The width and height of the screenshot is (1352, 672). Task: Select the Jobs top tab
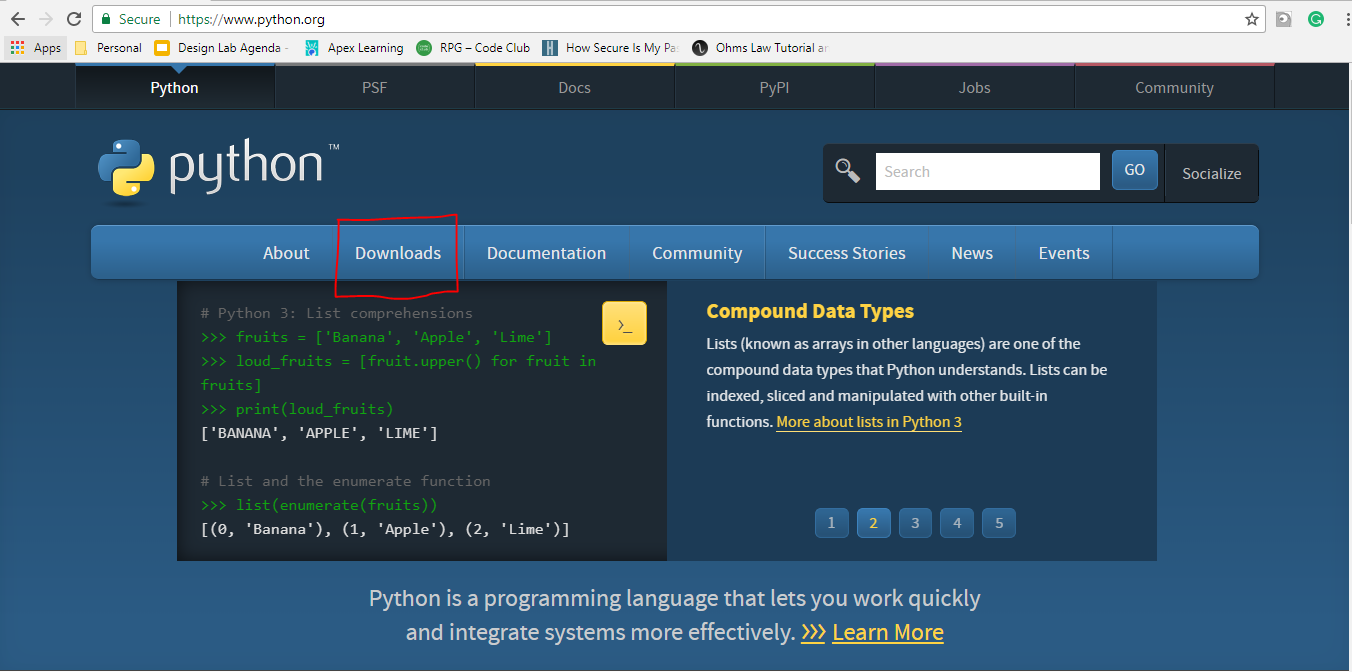[974, 87]
